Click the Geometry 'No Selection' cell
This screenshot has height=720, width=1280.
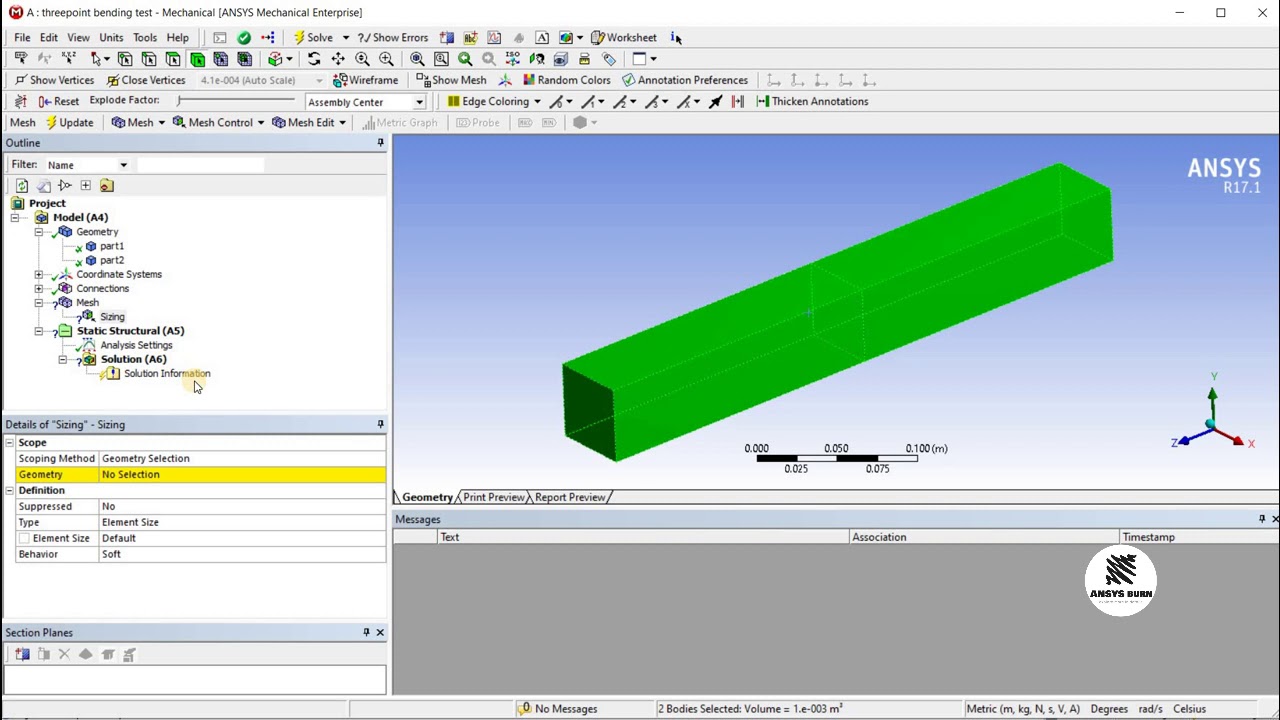[x=242, y=474]
